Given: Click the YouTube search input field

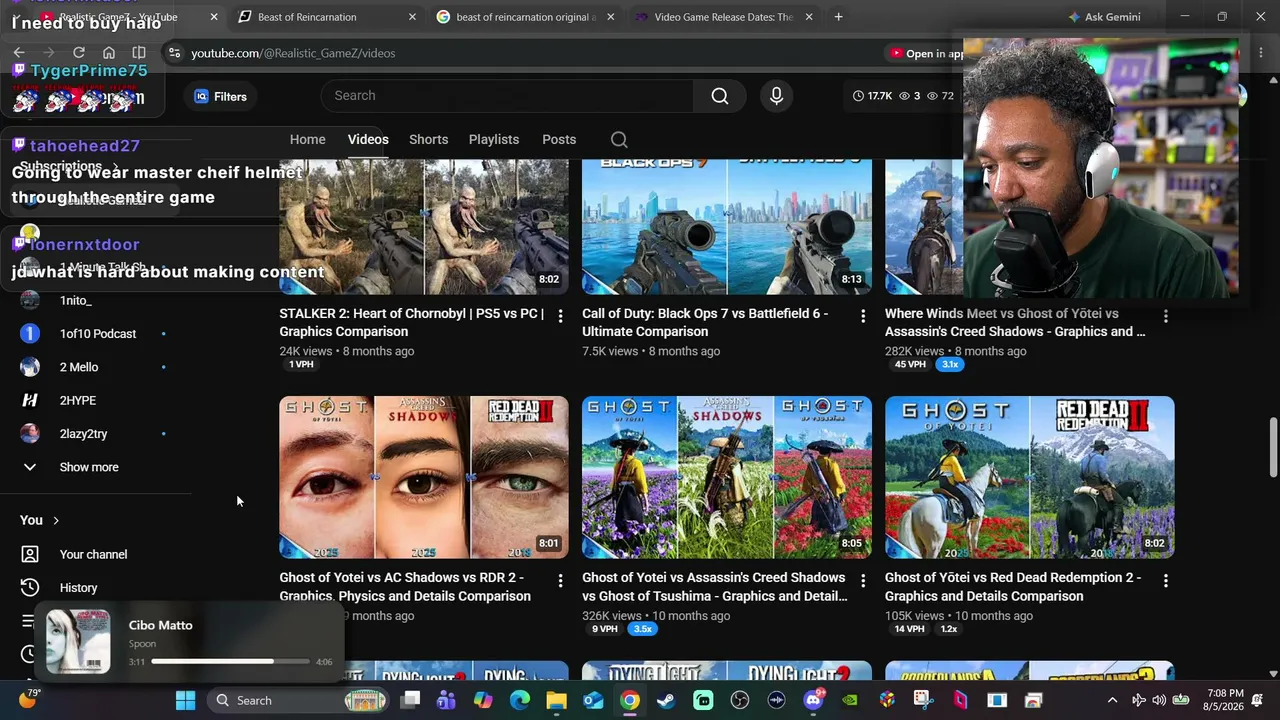Looking at the screenshot, I should click(x=507, y=96).
